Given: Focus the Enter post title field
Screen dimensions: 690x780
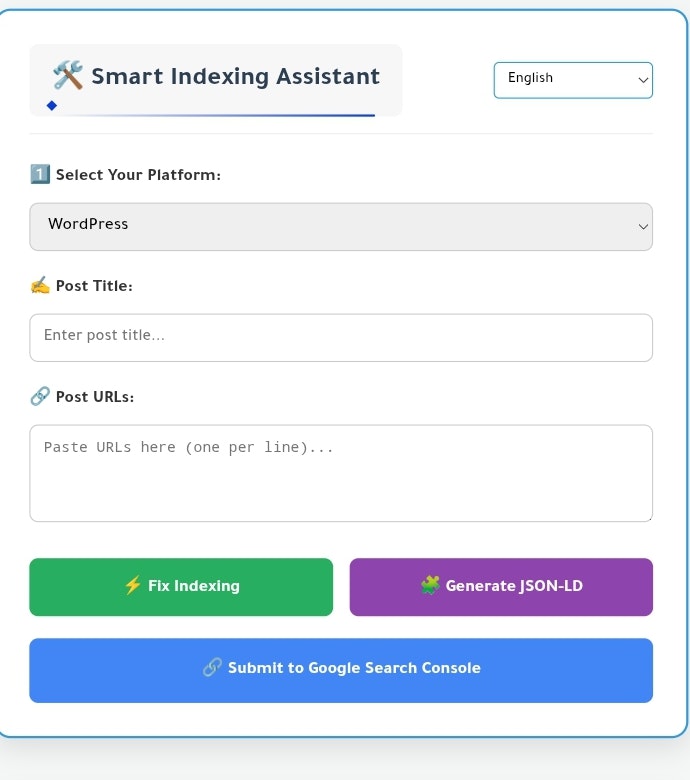Looking at the screenshot, I should [x=340, y=337].
